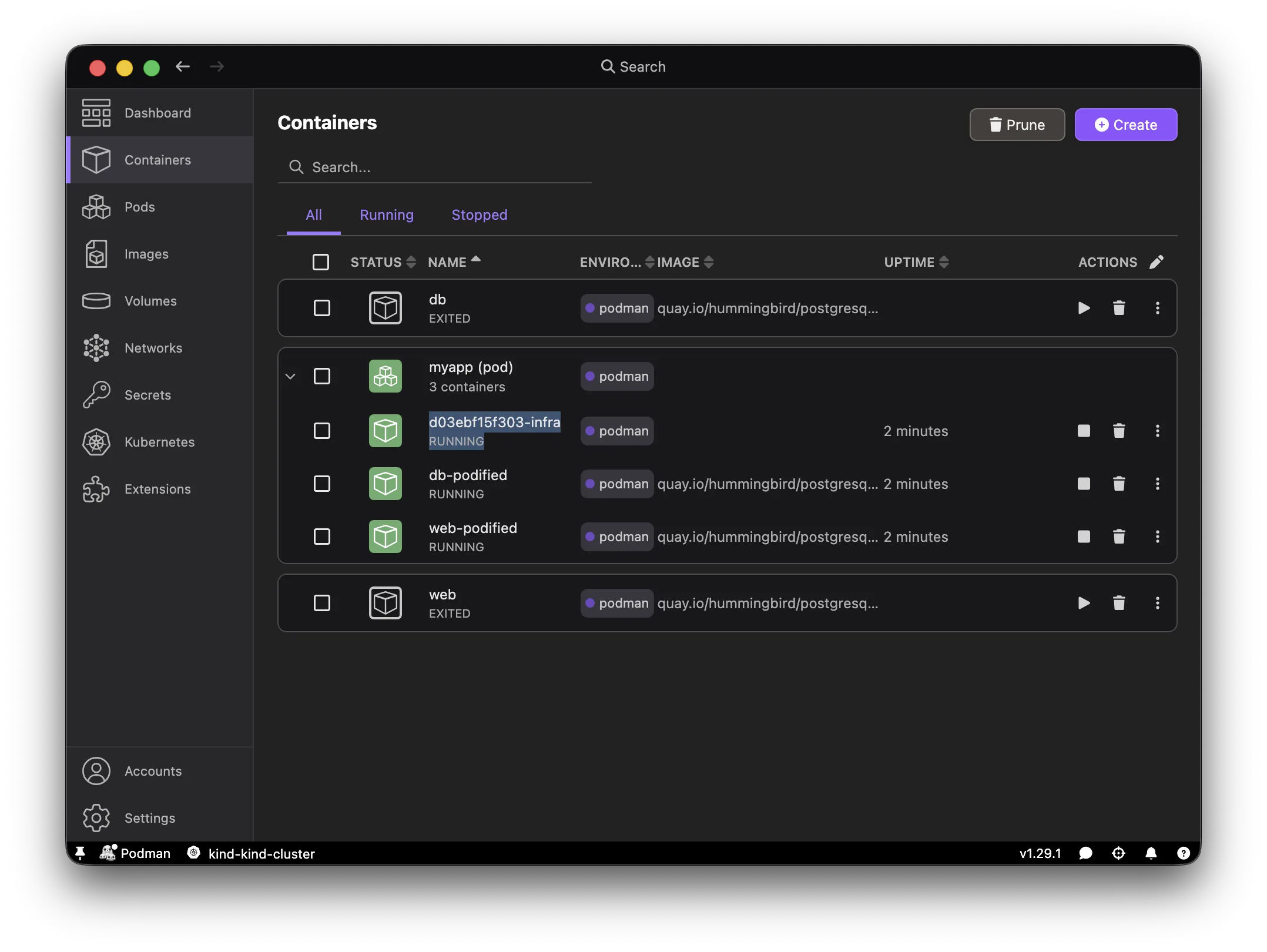Open Extensions section
This screenshot has height=952, width=1267.
coord(159,489)
